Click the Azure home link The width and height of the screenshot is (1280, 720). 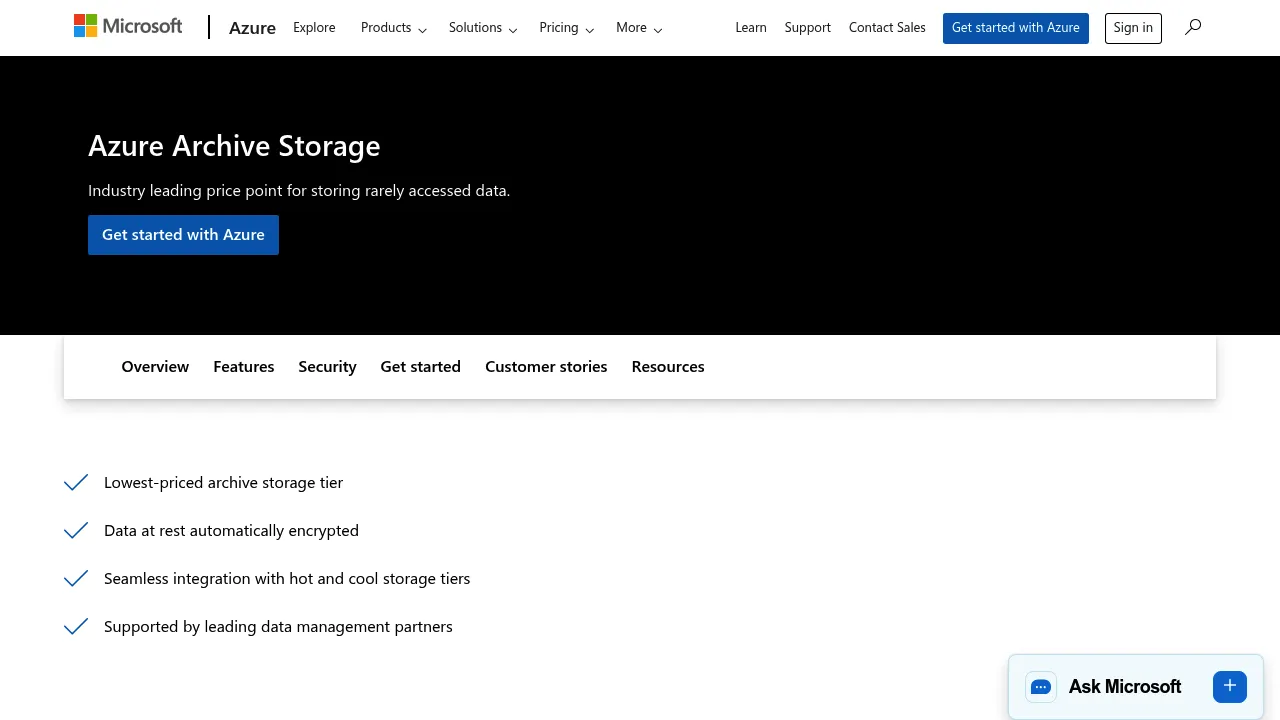pos(252,28)
